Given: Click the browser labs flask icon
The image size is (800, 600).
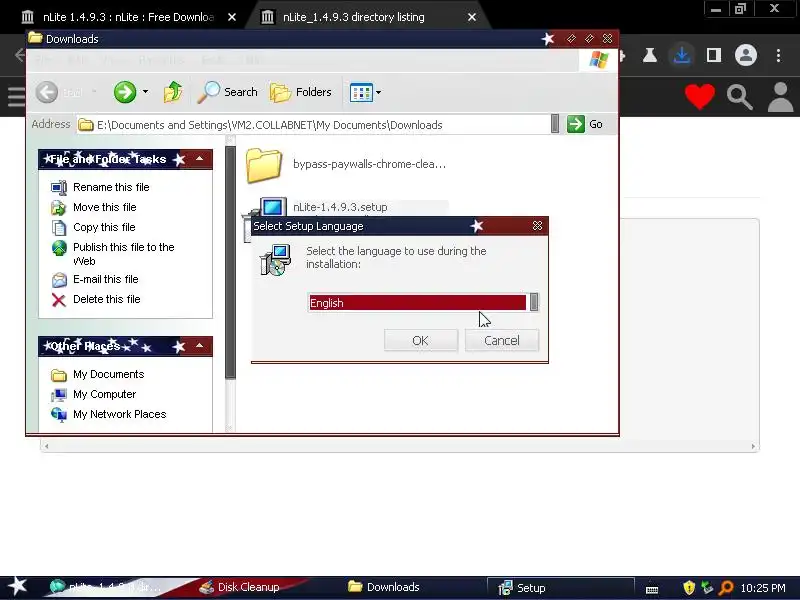Looking at the screenshot, I should [649, 55].
